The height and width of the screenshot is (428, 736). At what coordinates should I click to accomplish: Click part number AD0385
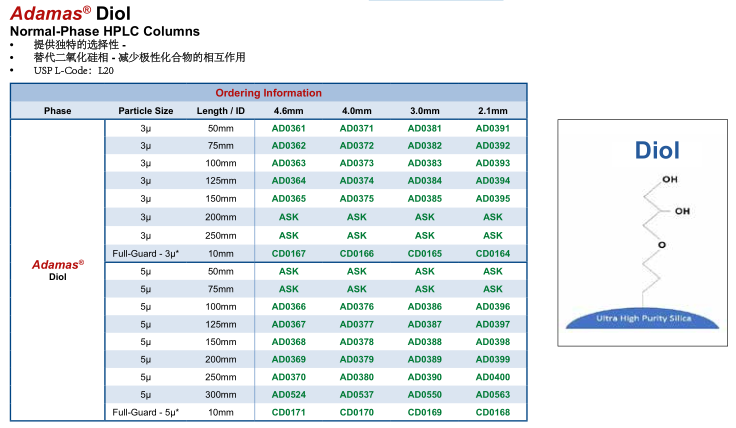pos(424,199)
